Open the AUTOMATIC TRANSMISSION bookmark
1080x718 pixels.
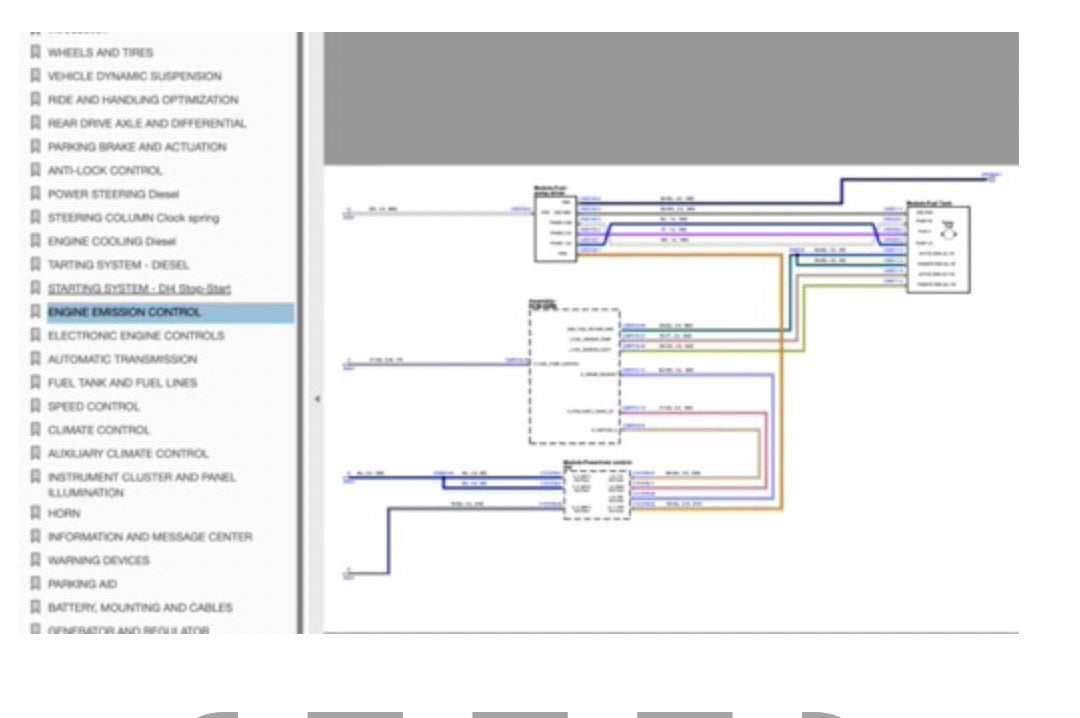tap(122, 359)
